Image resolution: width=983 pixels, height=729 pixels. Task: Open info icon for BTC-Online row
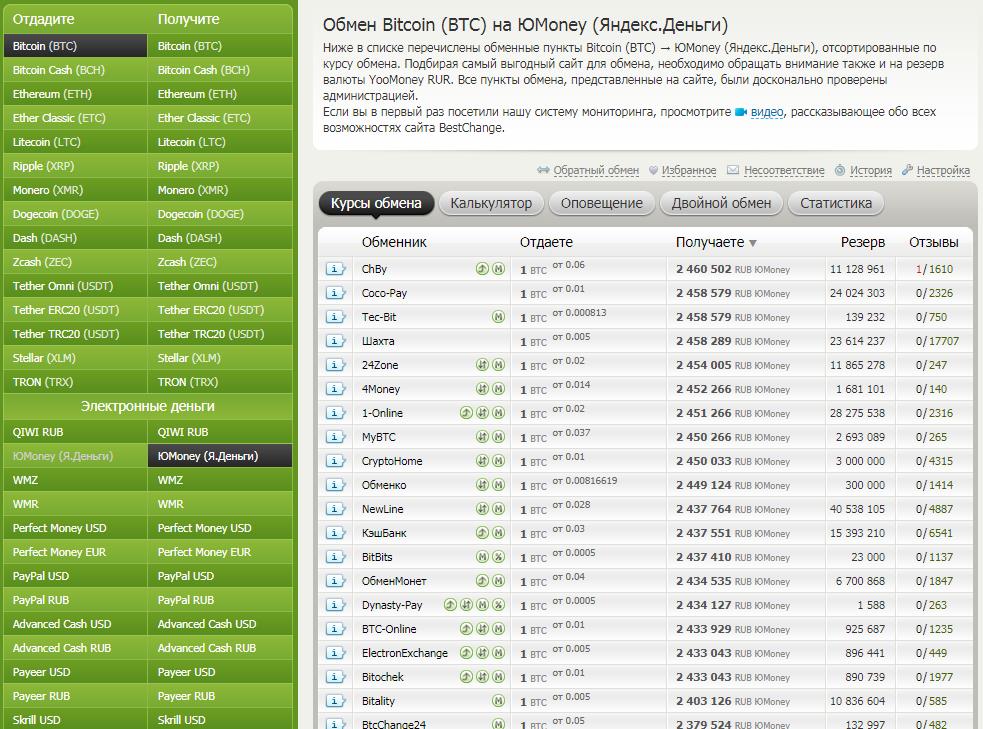(x=335, y=629)
